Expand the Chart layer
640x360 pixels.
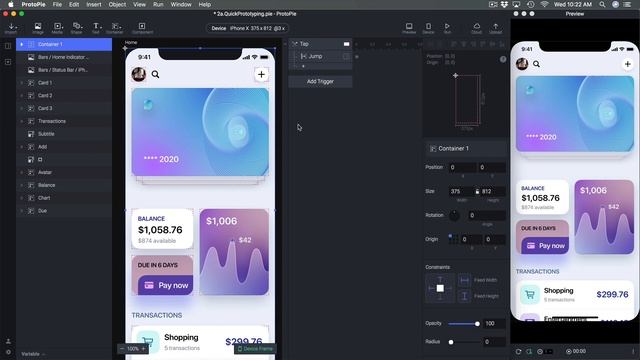pyautogui.click(x=22, y=198)
